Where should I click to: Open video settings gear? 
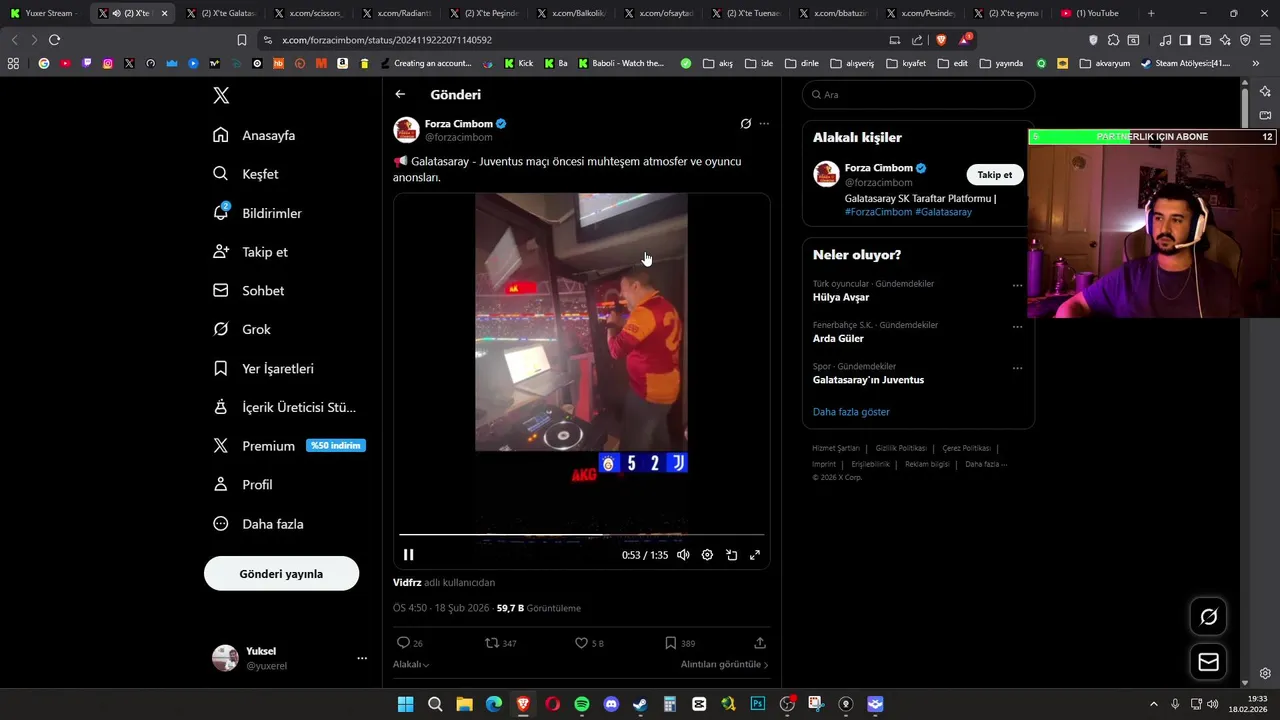pos(707,555)
